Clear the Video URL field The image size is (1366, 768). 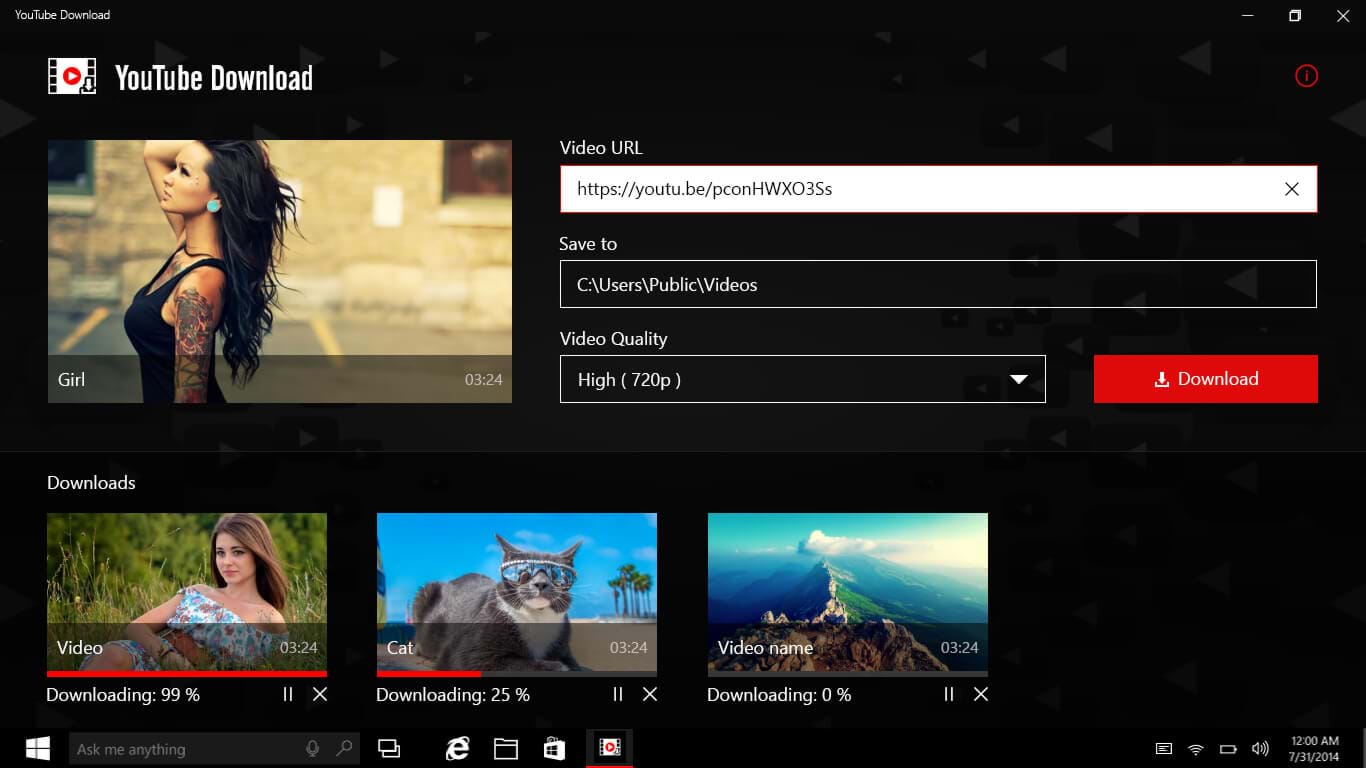(1292, 189)
